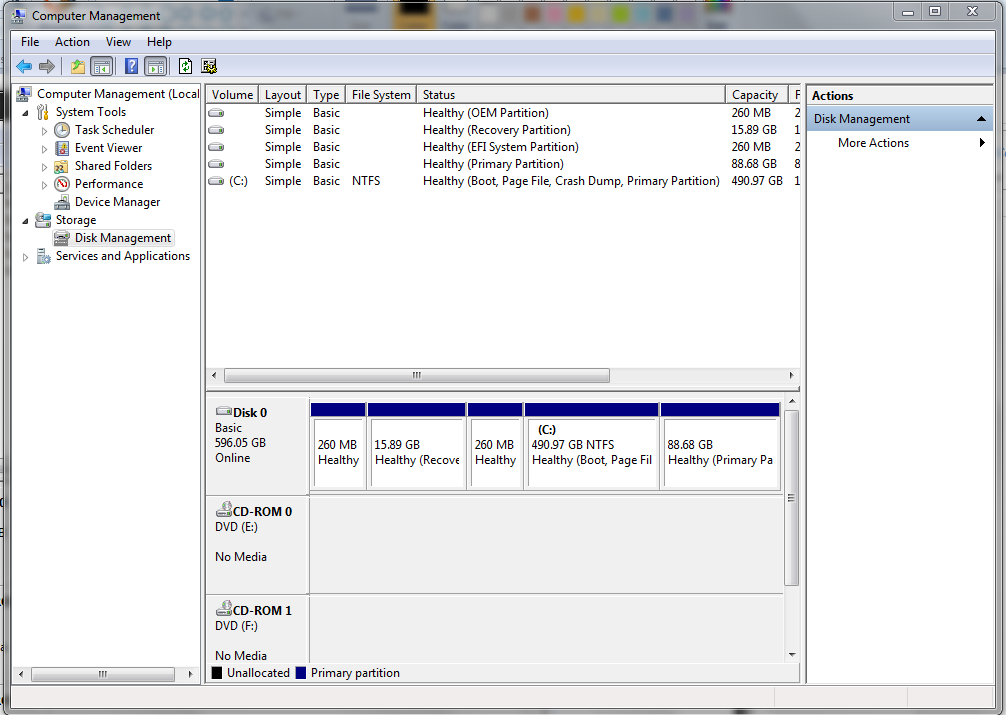1006x715 pixels.
Task: Click tree pane scroll right arrow
Action: click(190, 674)
